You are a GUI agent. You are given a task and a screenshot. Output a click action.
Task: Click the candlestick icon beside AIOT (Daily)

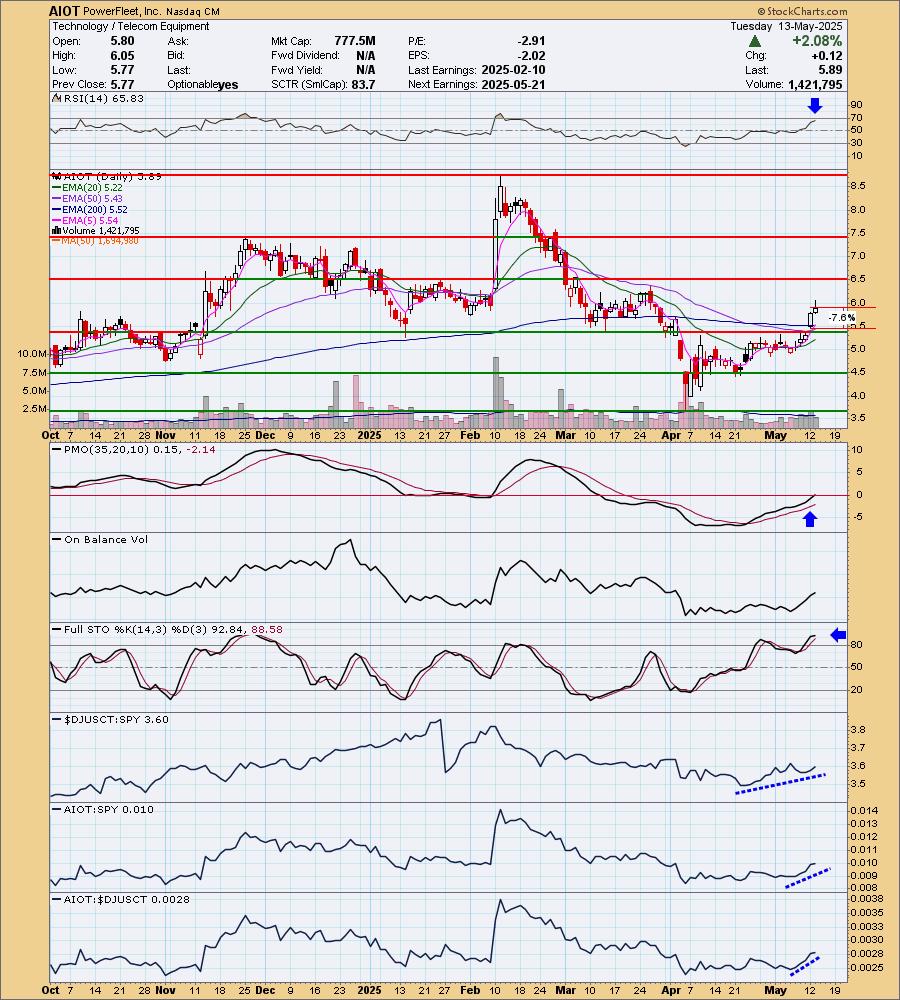(56, 177)
